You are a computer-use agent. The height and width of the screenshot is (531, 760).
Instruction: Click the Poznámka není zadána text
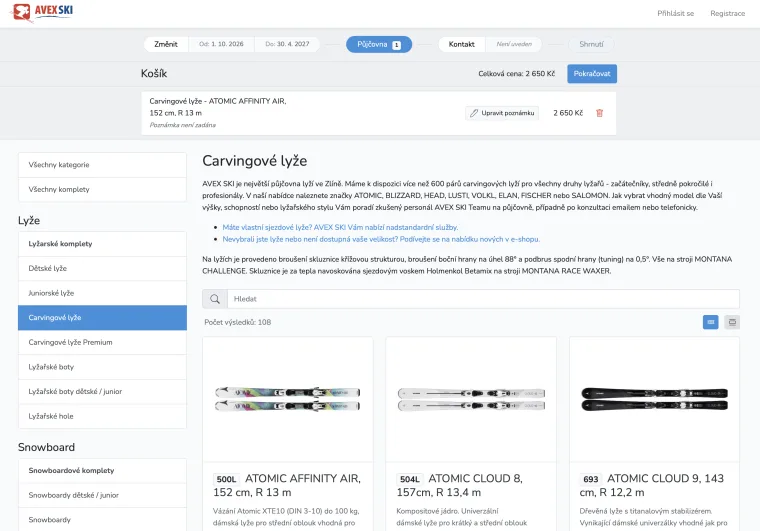coord(183,125)
